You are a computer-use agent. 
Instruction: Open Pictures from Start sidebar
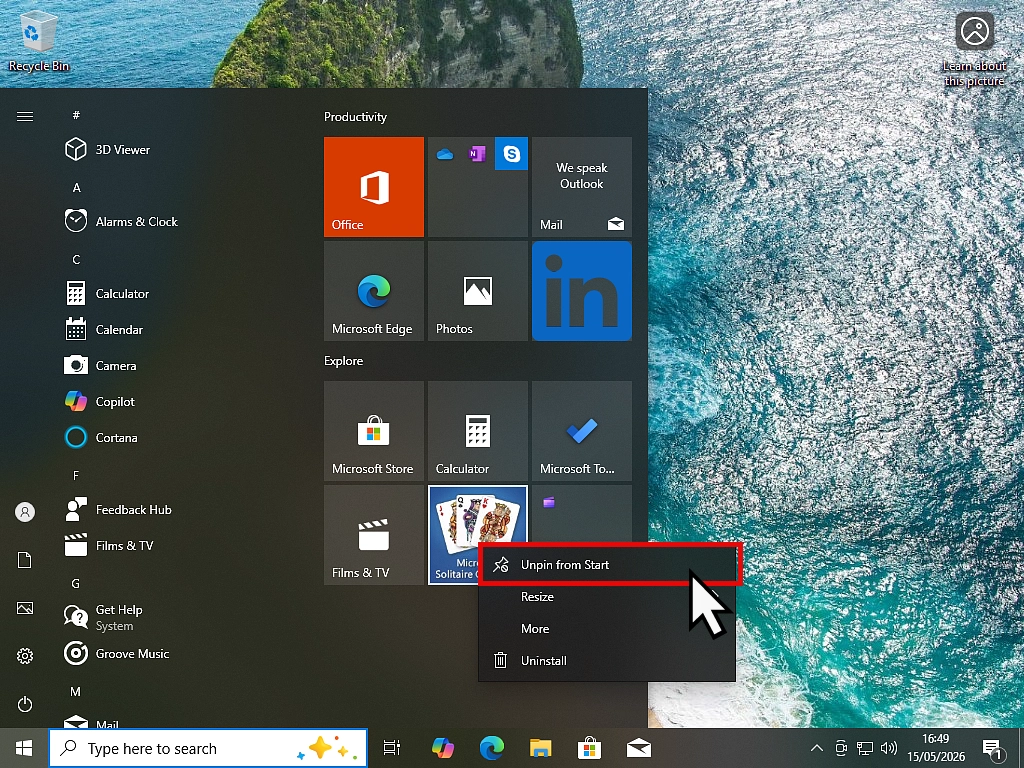point(25,608)
